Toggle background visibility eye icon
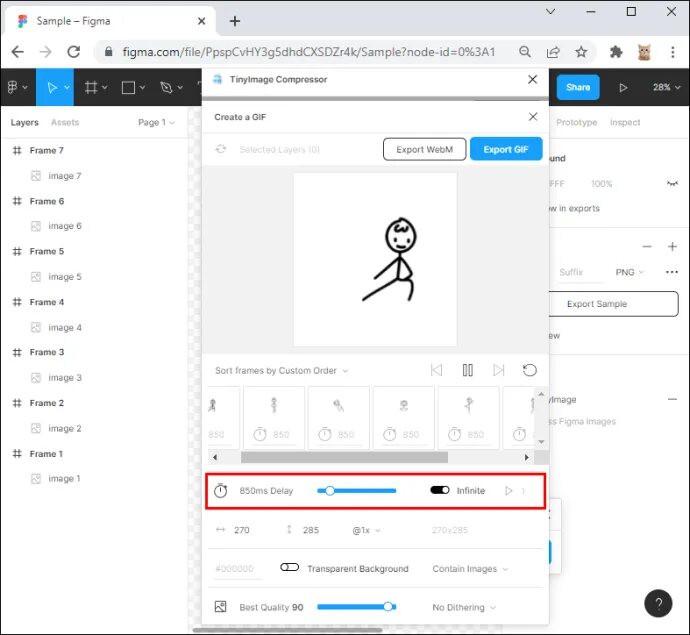Image resolution: width=690 pixels, height=635 pixels. [x=672, y=184]
